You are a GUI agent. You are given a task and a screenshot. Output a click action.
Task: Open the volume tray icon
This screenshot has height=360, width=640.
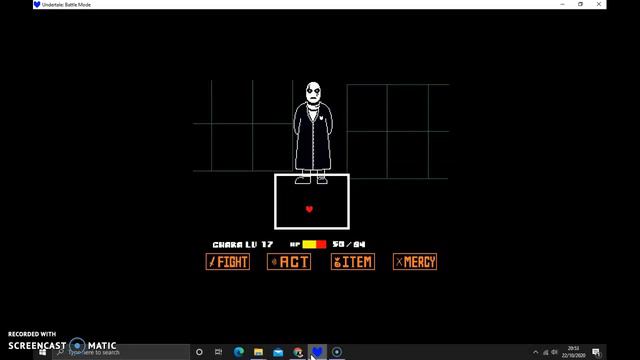554,352
